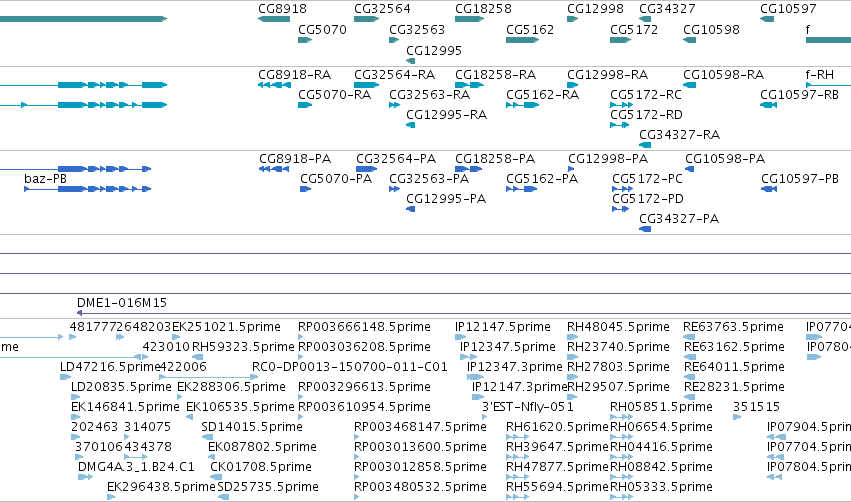Open the CG5070-RA transcript label
The image size is (851, 502).
point(334,94)
